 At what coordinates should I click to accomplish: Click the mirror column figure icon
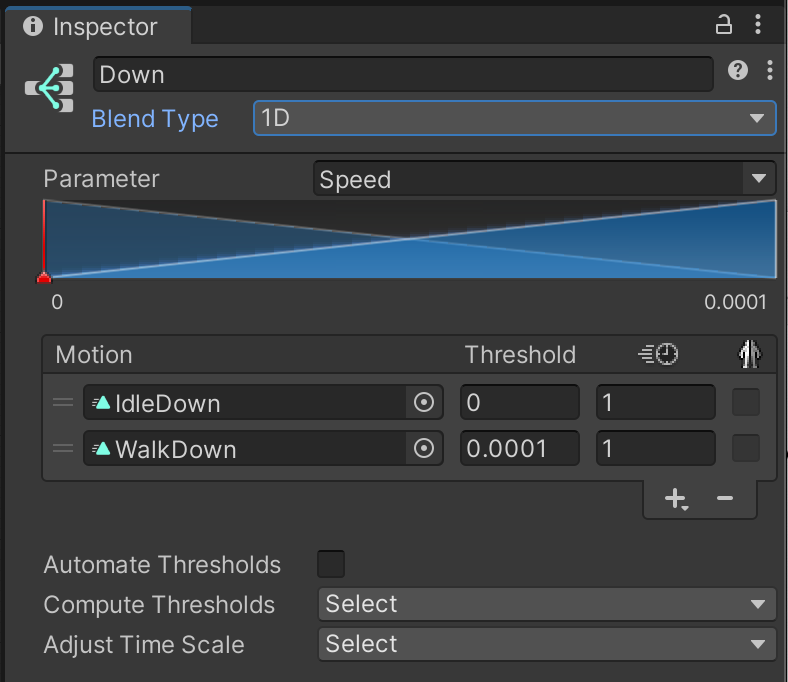(749, 354)
